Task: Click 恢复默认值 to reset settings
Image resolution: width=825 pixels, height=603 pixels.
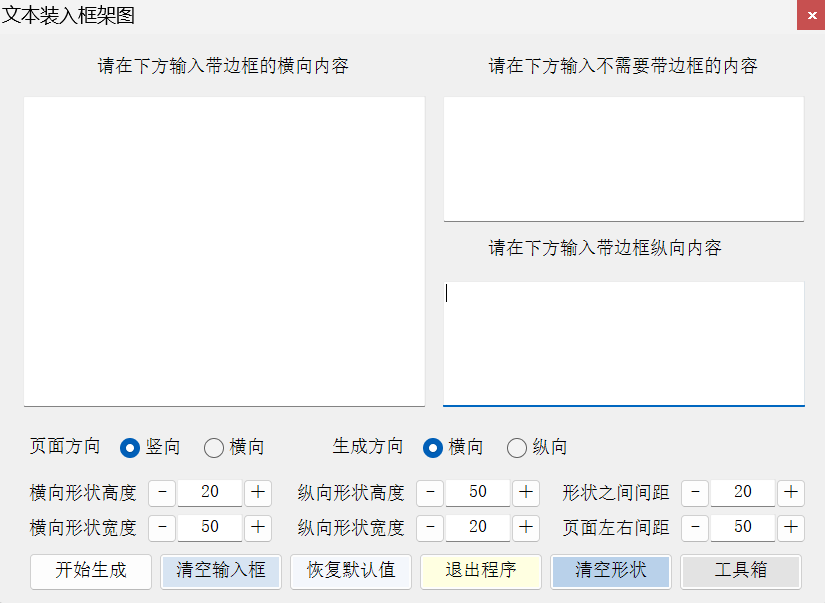Action: [351, 571]
